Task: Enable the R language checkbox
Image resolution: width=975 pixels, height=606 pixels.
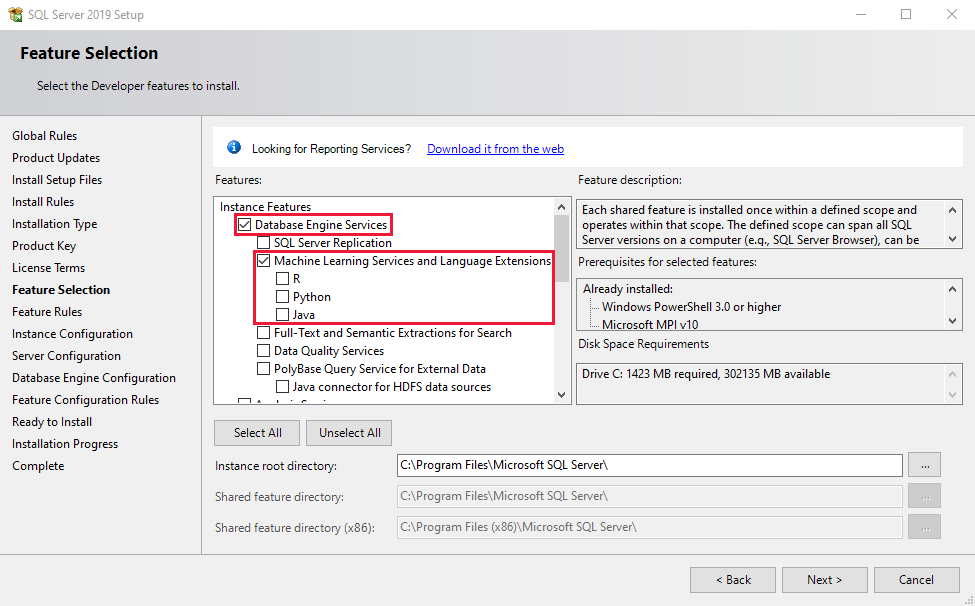Action: [281, 278]
